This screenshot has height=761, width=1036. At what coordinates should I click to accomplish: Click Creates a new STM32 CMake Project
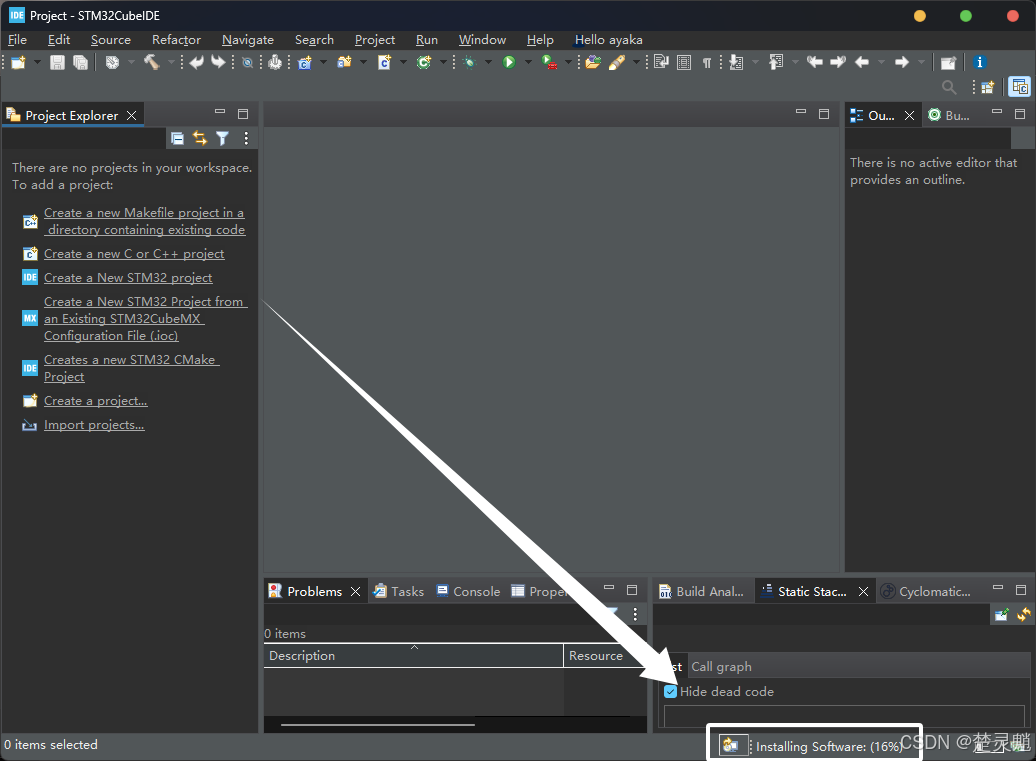tap(131, 368)
